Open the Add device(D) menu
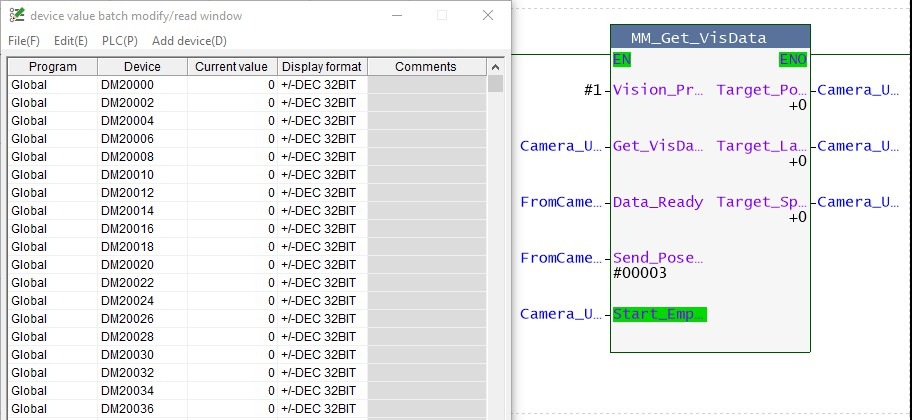Screen dimensions: 914x420 click(189, 41)
